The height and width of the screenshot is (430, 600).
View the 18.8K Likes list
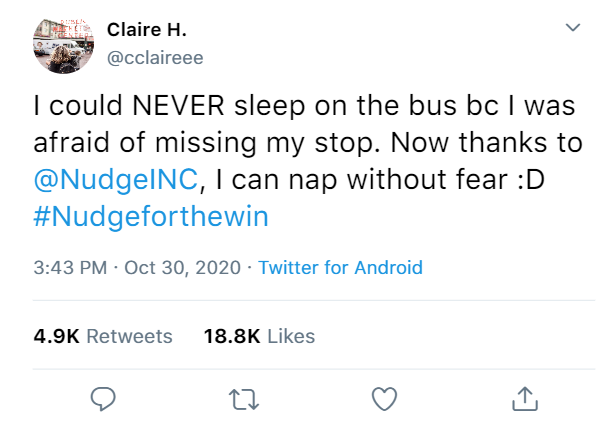click(259, 336)
